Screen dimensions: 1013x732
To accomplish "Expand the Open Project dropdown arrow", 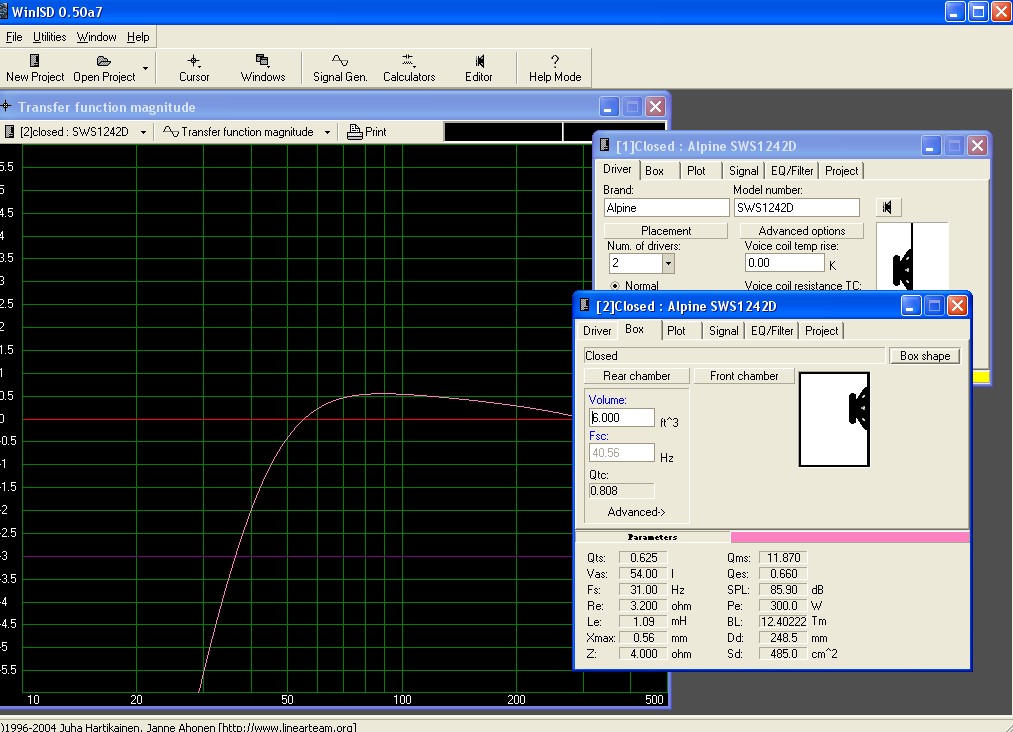I will (145, 68).
